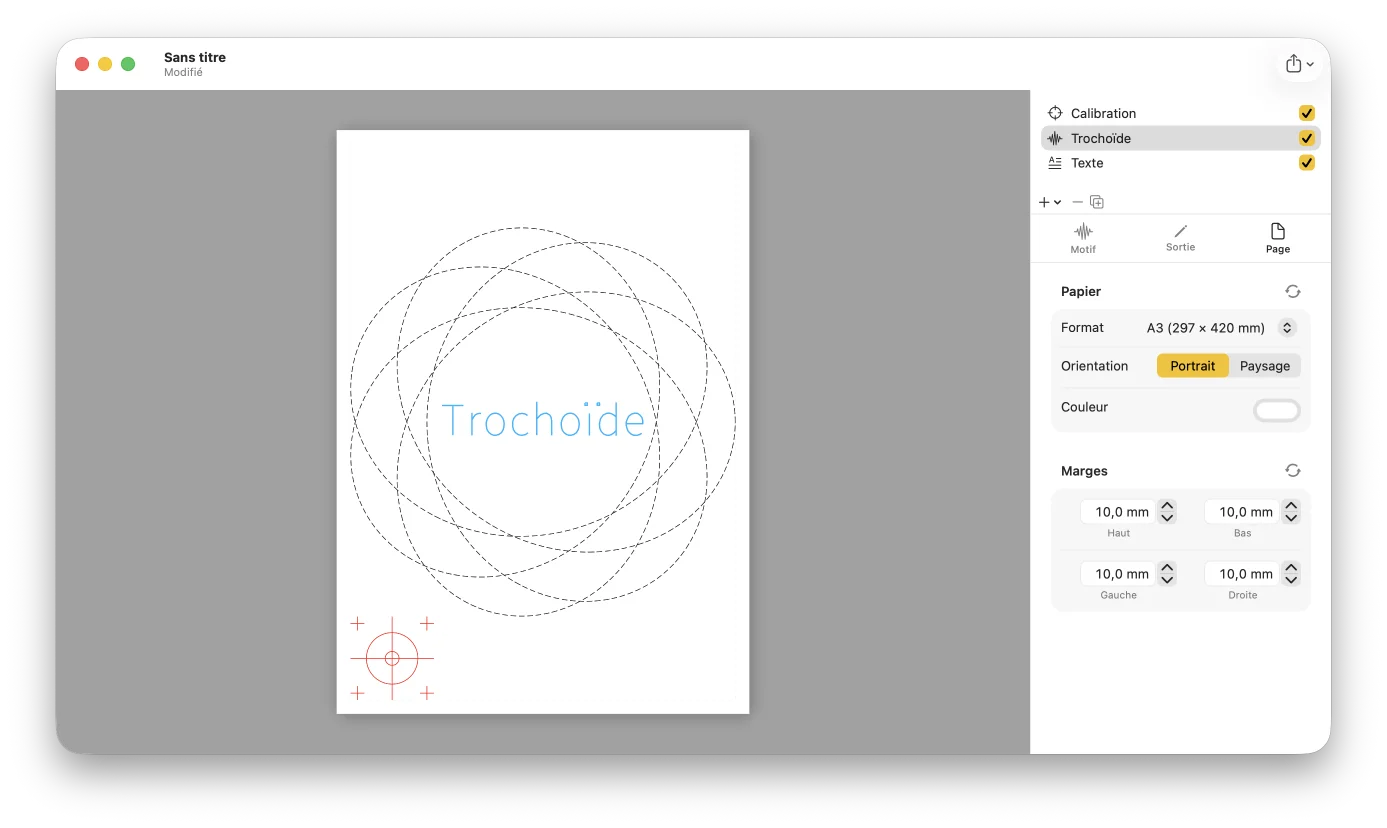Viewport: 1387px width, 828px height.
Task: Adjust the Haut margin stepper
Action: click(x=1167, y=512)
